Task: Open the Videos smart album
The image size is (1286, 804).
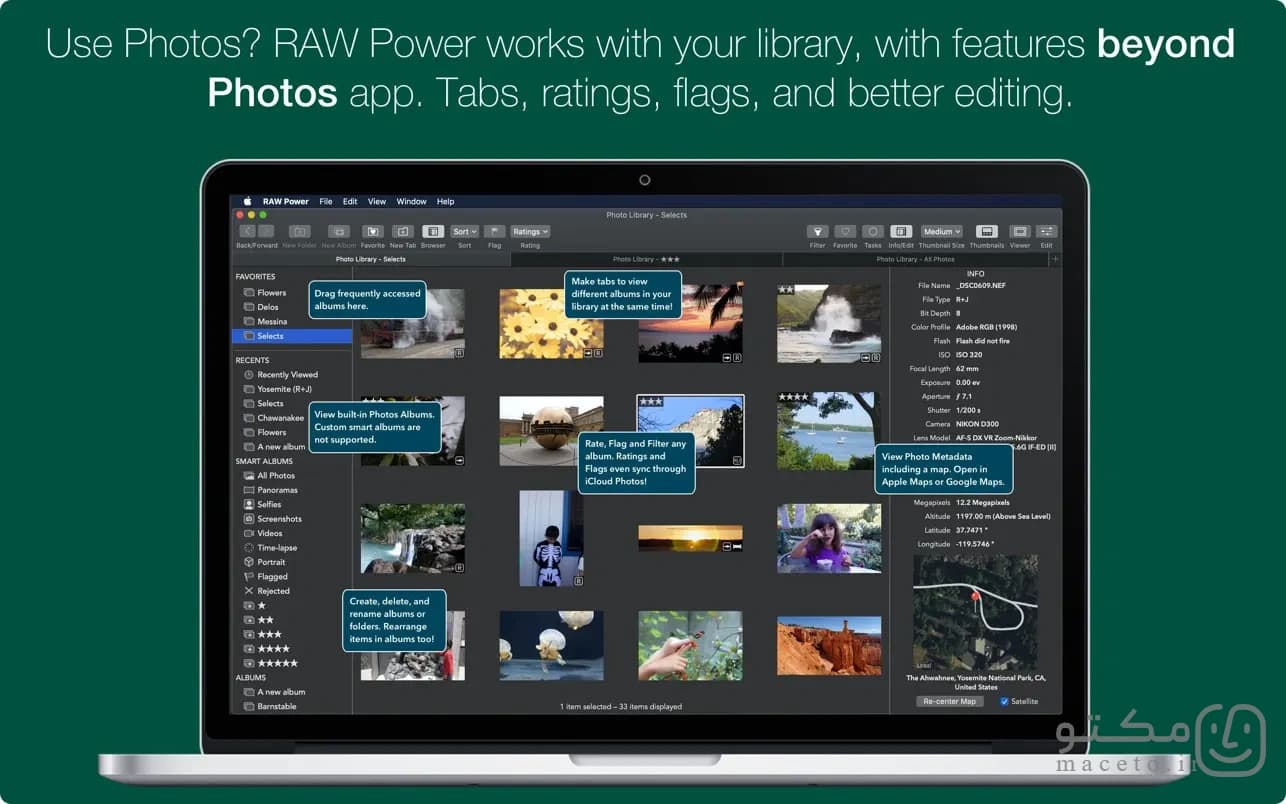Action: (x=263, y=533)
